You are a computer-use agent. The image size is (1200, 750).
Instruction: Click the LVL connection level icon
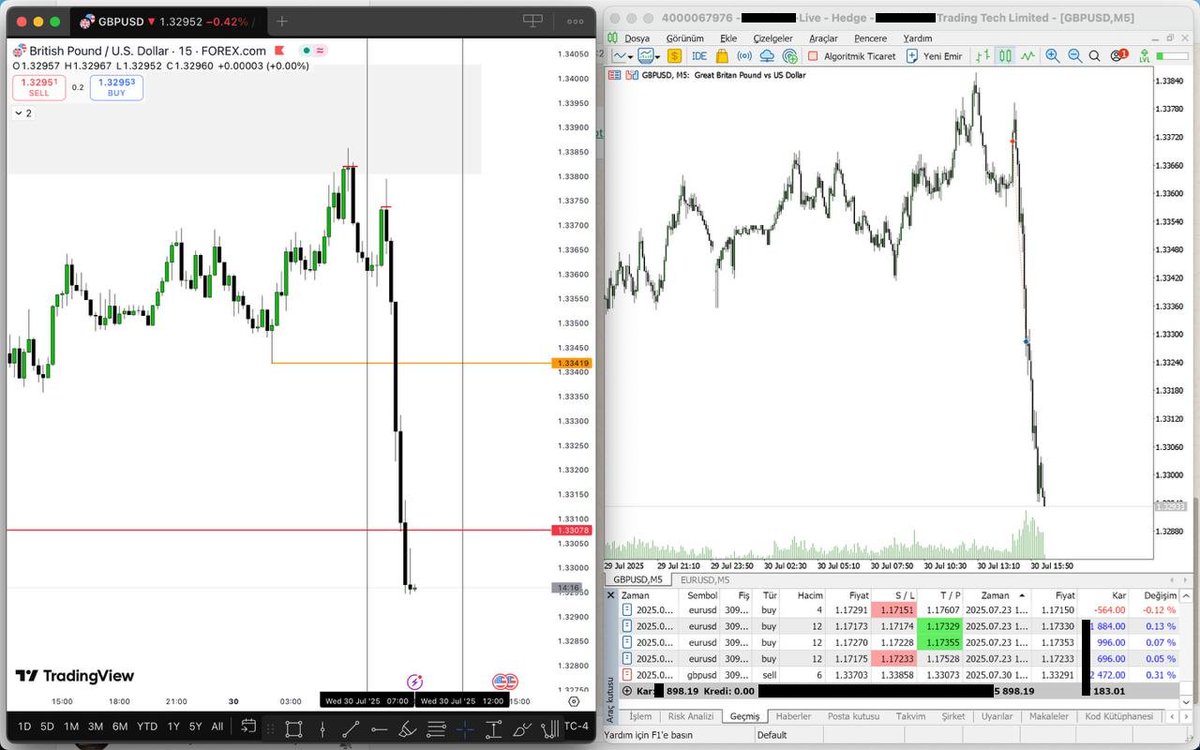pos(1144,57)
